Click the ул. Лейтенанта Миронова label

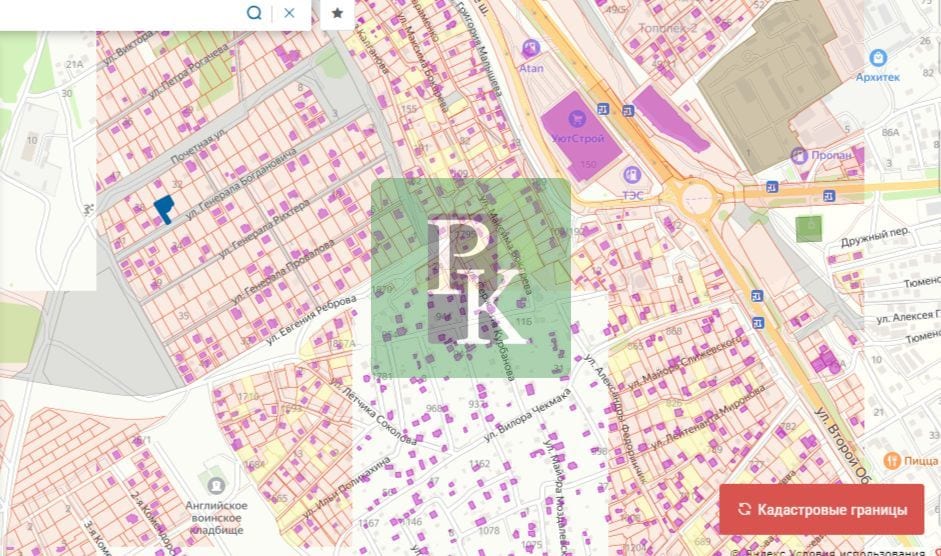709,417
